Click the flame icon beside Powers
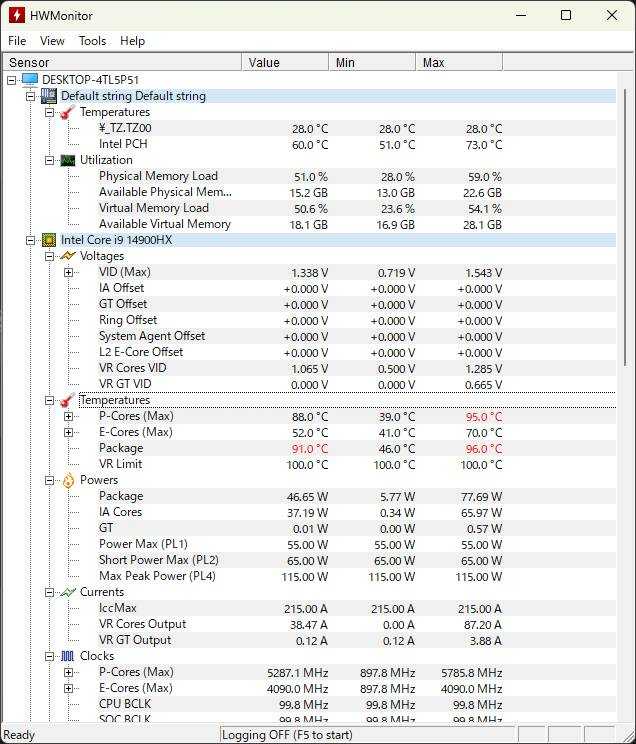 [x=67, y=480]
